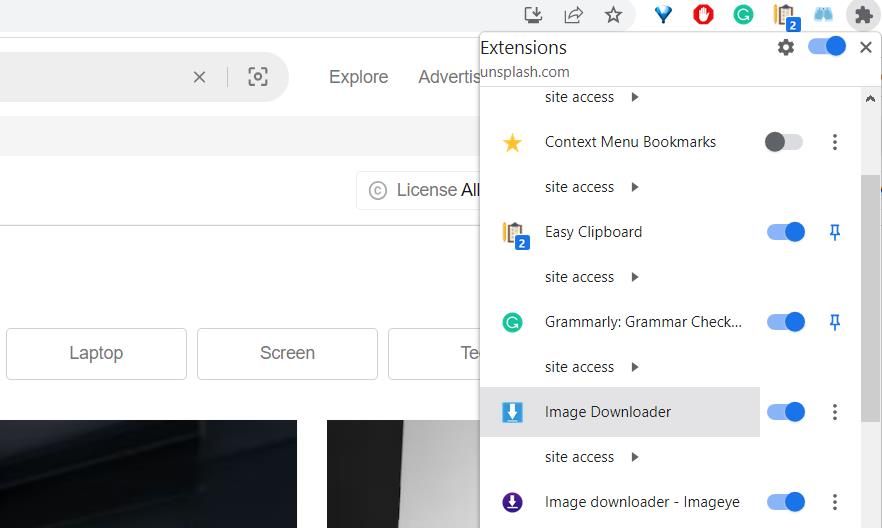
Task: Click the bookmark star in the address bar
Action: [613, 15]
